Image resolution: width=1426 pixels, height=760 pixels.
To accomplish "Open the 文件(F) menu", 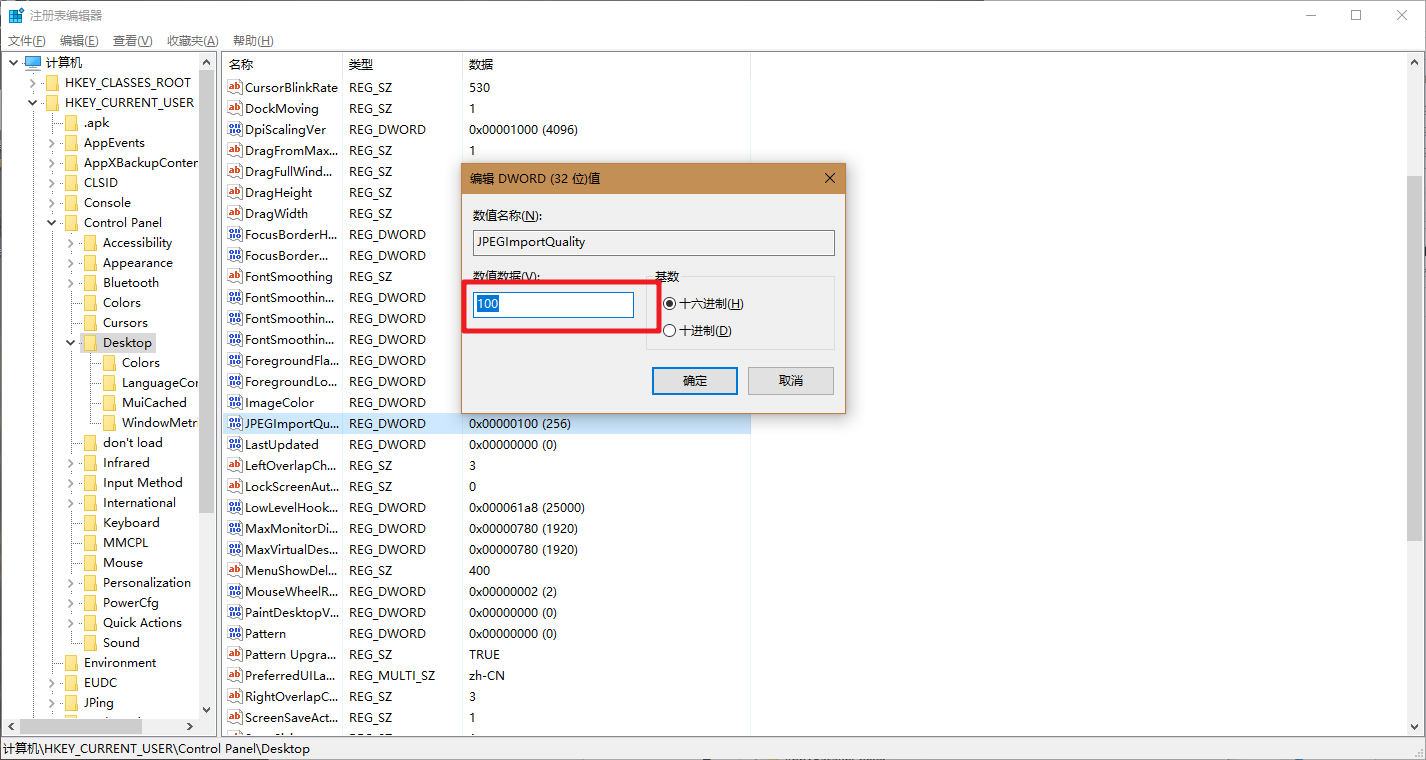I will pos(27,41).
